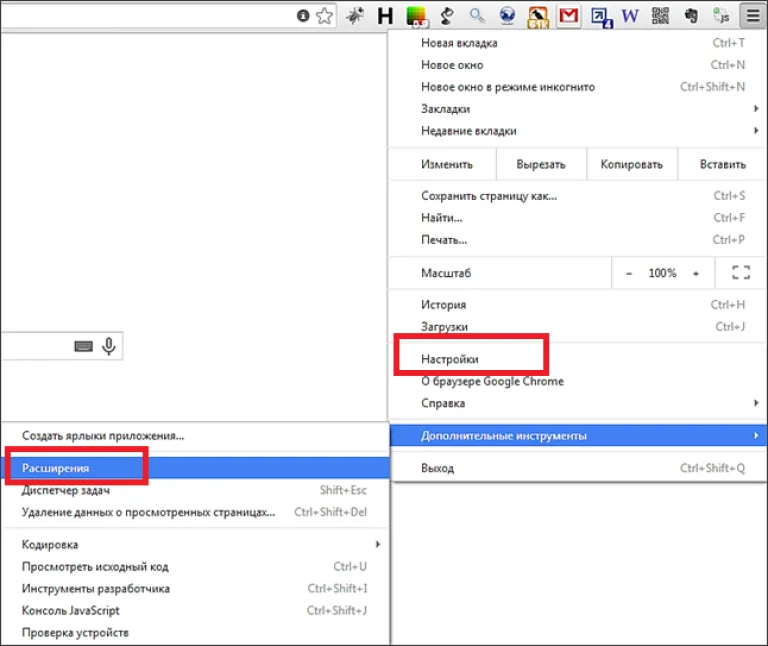The height and width of the screenshot is (646, 768).
Task: Select Создать ярлыки приложения…
Action: [195, 436]
